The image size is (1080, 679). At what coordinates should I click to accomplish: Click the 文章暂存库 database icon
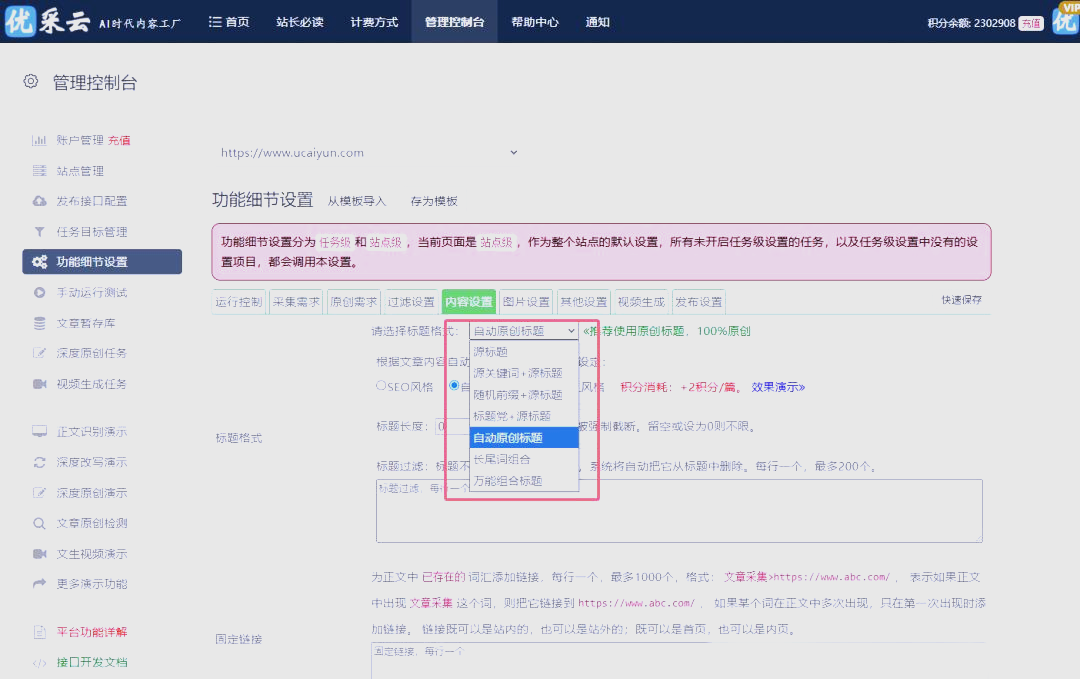coord(39,323)
